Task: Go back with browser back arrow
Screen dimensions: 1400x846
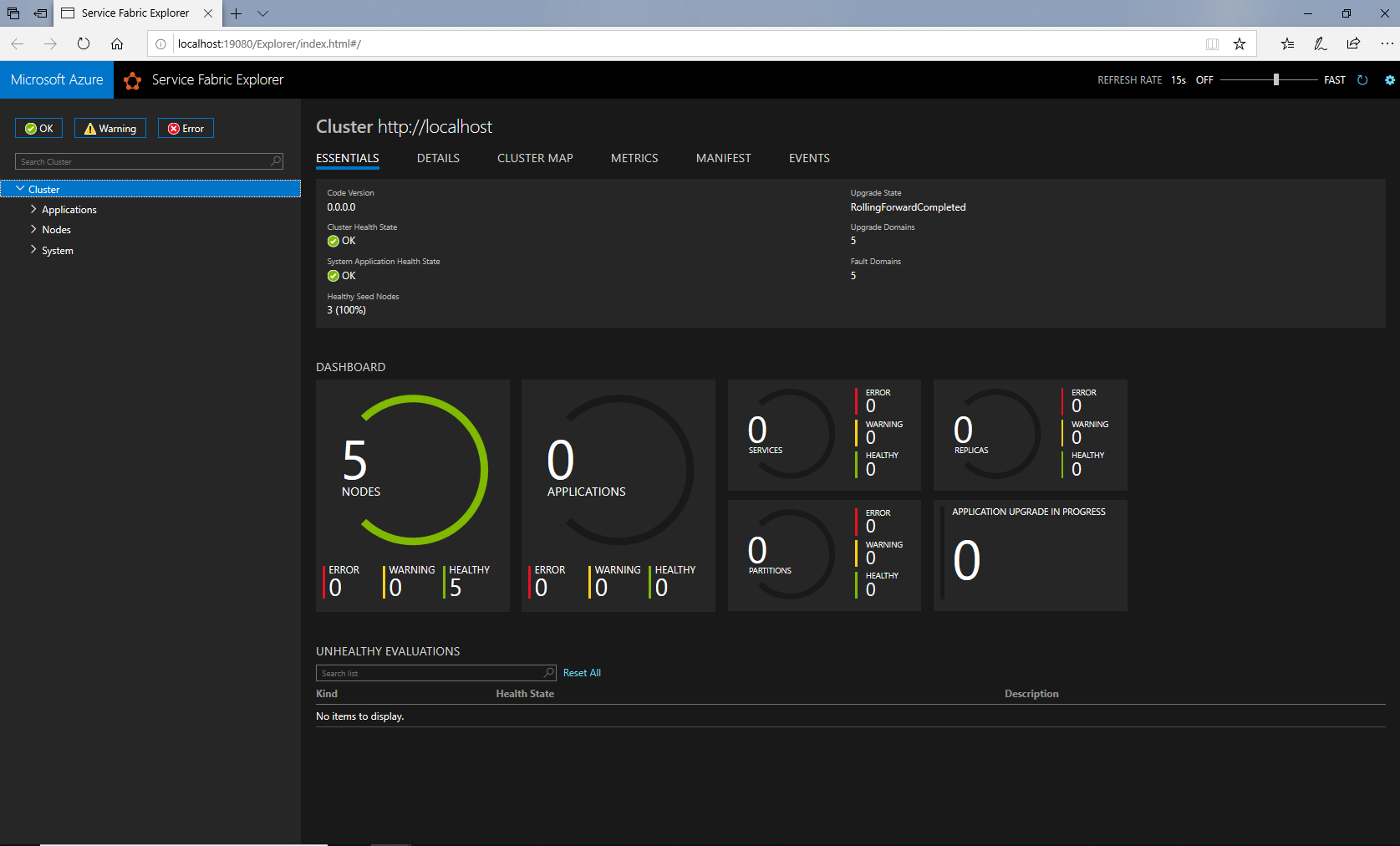Action: [18, 43]
